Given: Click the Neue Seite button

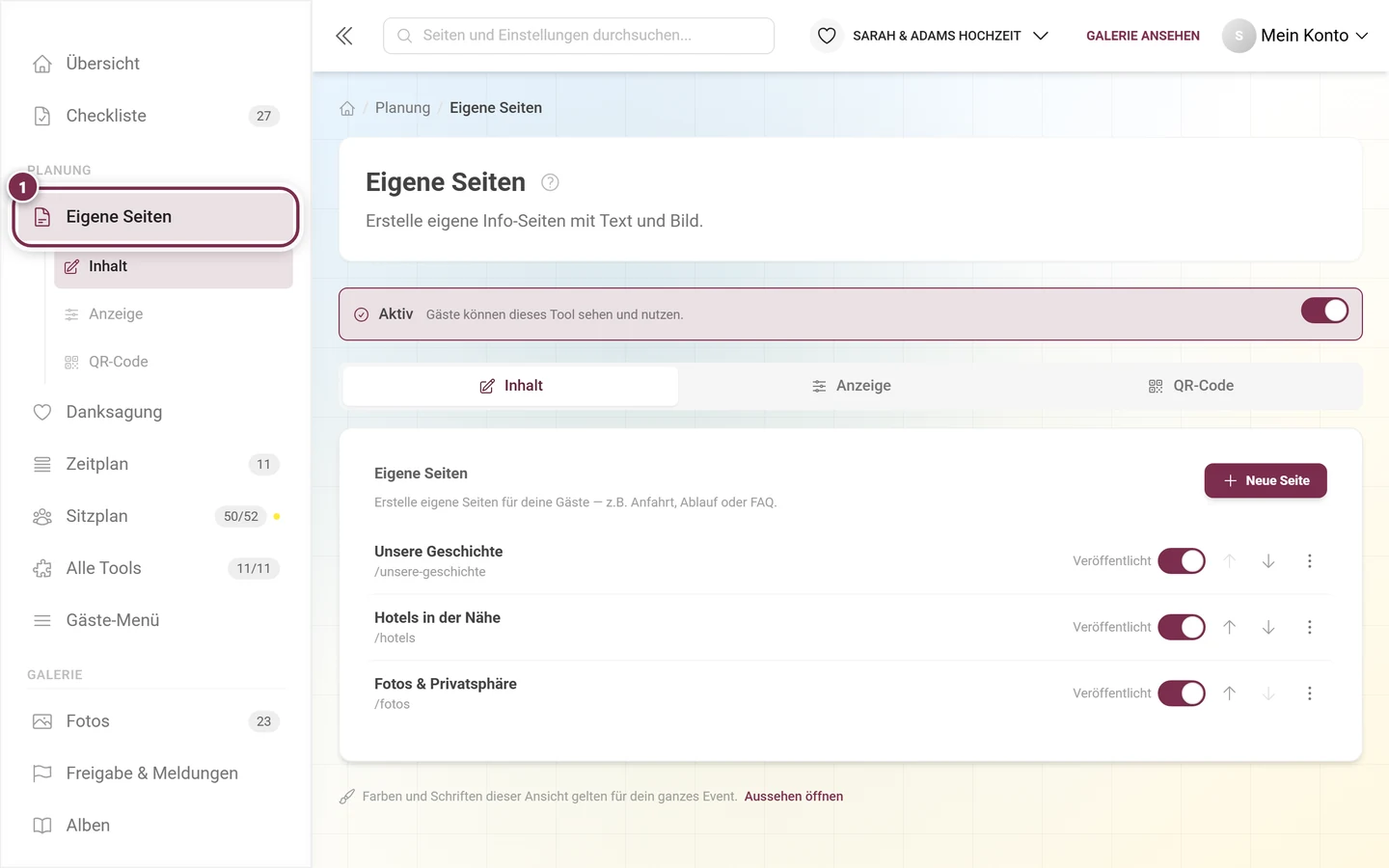Looking at the screenshot, I should [1266, 480].
